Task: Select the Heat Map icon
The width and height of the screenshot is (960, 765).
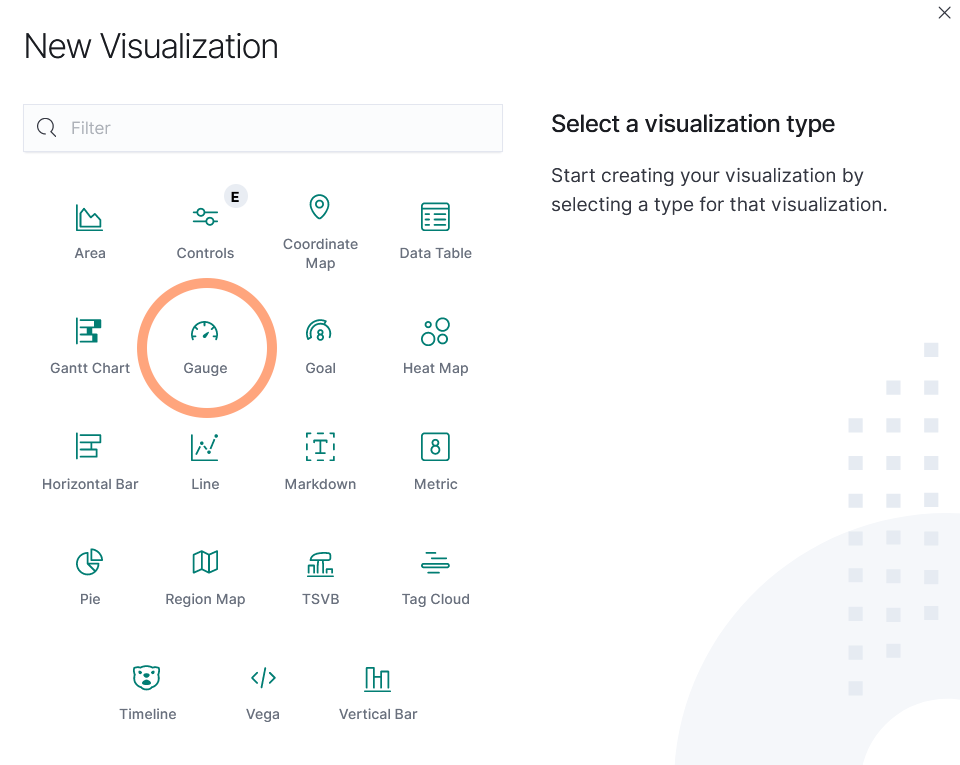Action: (435, 332)
